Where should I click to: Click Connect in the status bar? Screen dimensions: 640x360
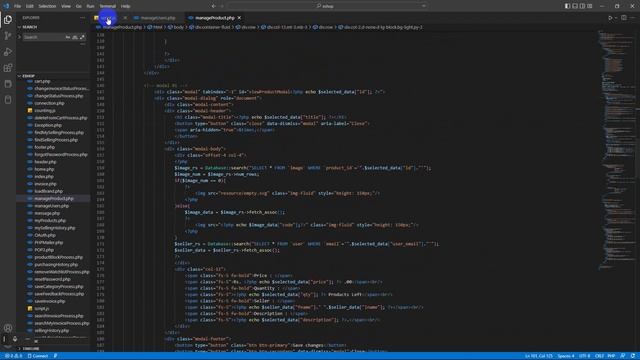(38, 356)
